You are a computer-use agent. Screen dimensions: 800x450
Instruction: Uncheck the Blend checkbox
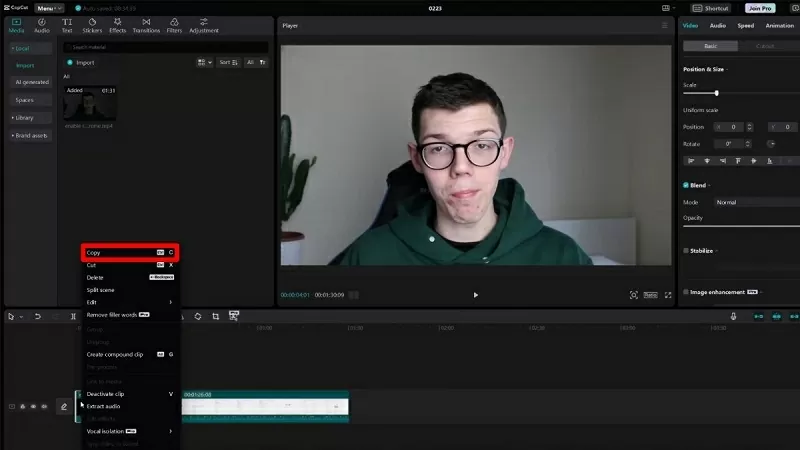point(686,185)
